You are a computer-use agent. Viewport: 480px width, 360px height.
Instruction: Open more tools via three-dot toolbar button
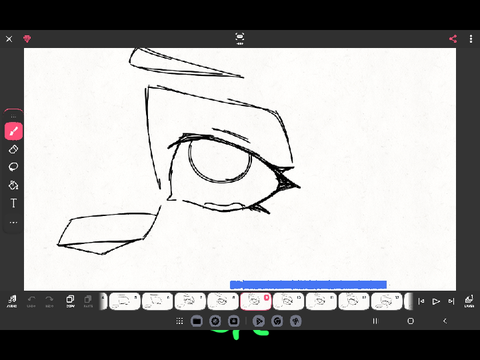(x=13, y=222)
